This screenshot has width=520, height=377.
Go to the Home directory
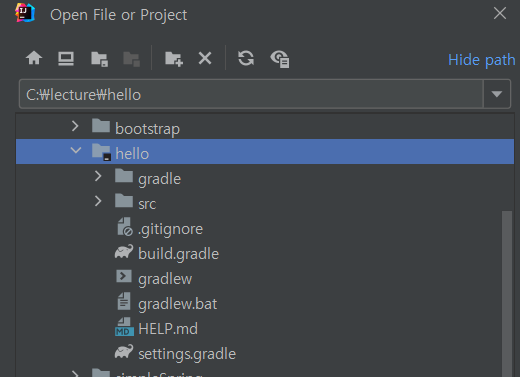point(34,58)
